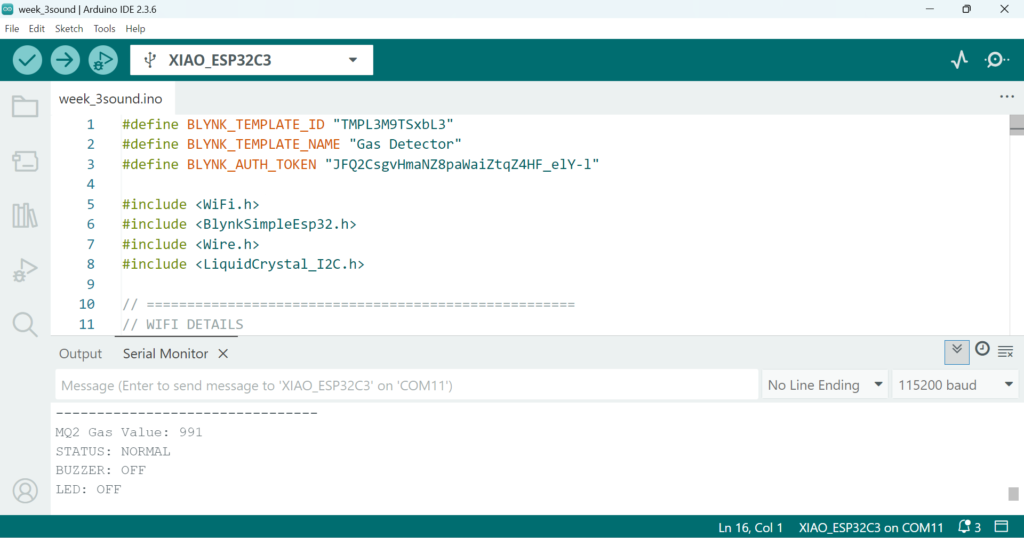Click the #include <WiFi.h> line
This screenshot has width=1024, height=538.
pos(190,204)
